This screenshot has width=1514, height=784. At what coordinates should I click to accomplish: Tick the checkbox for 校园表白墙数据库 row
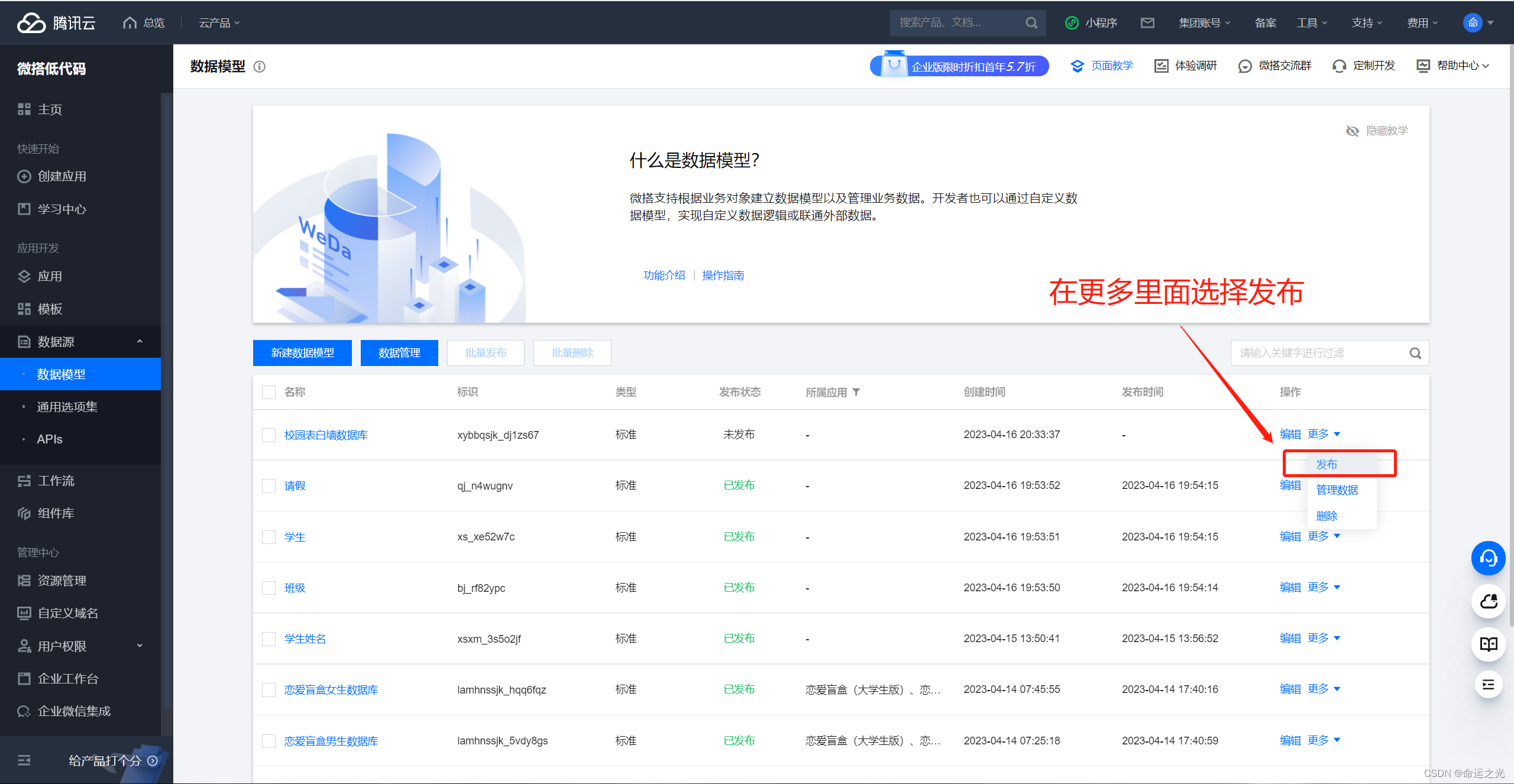(x=269, y=435)
